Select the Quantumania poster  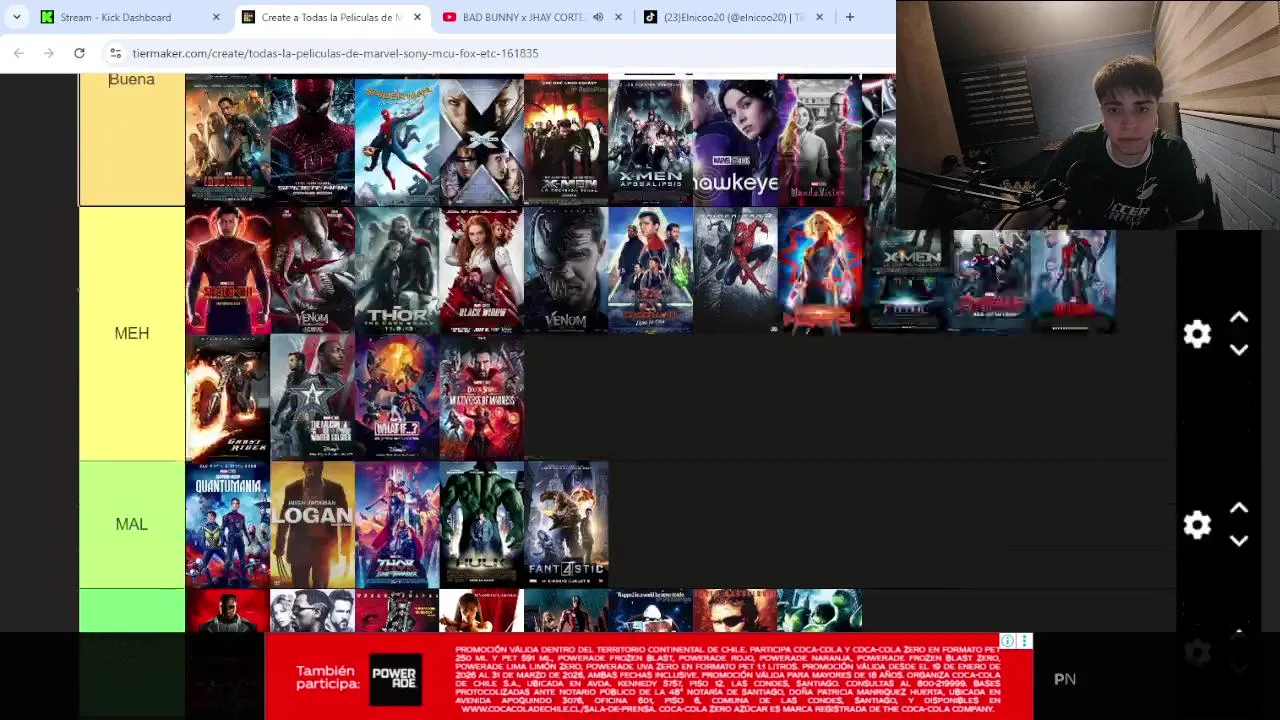pos(227,525)
